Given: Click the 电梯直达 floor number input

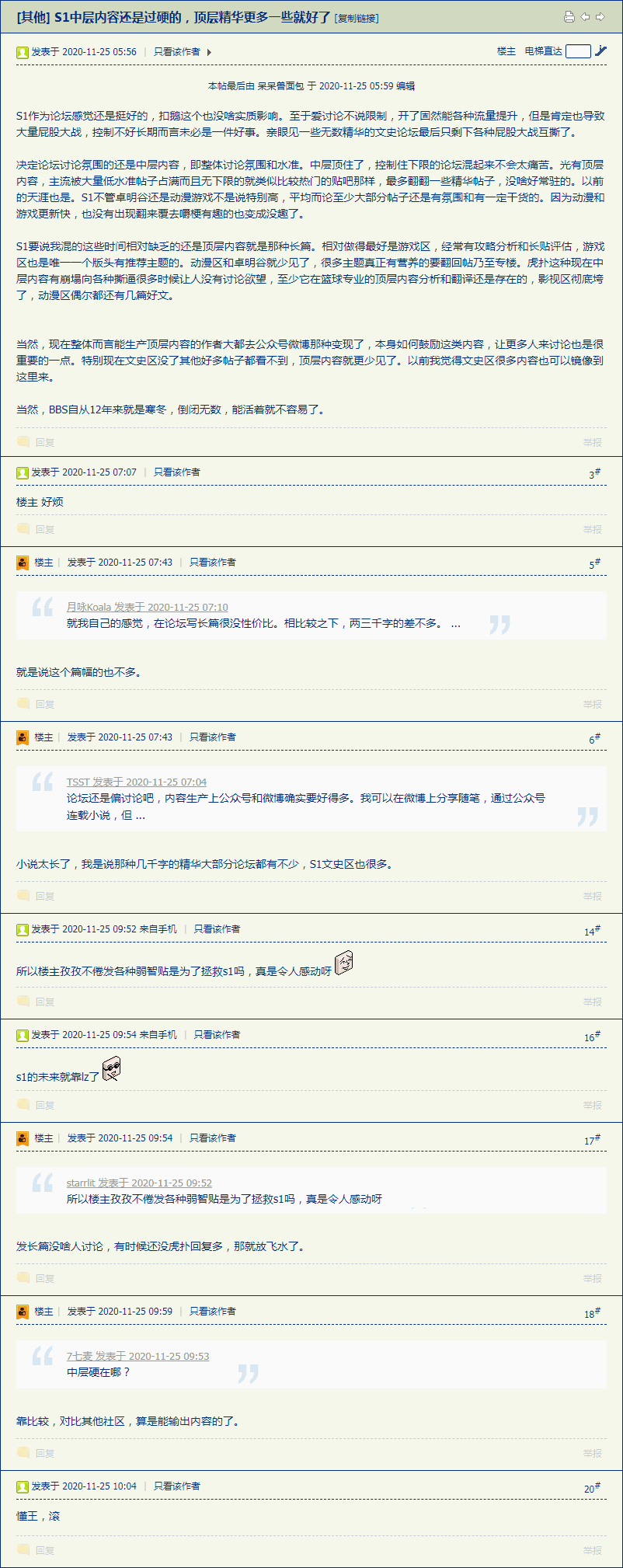Looking at the screenshot, I should pyautogui.click(x=578, y=51).
